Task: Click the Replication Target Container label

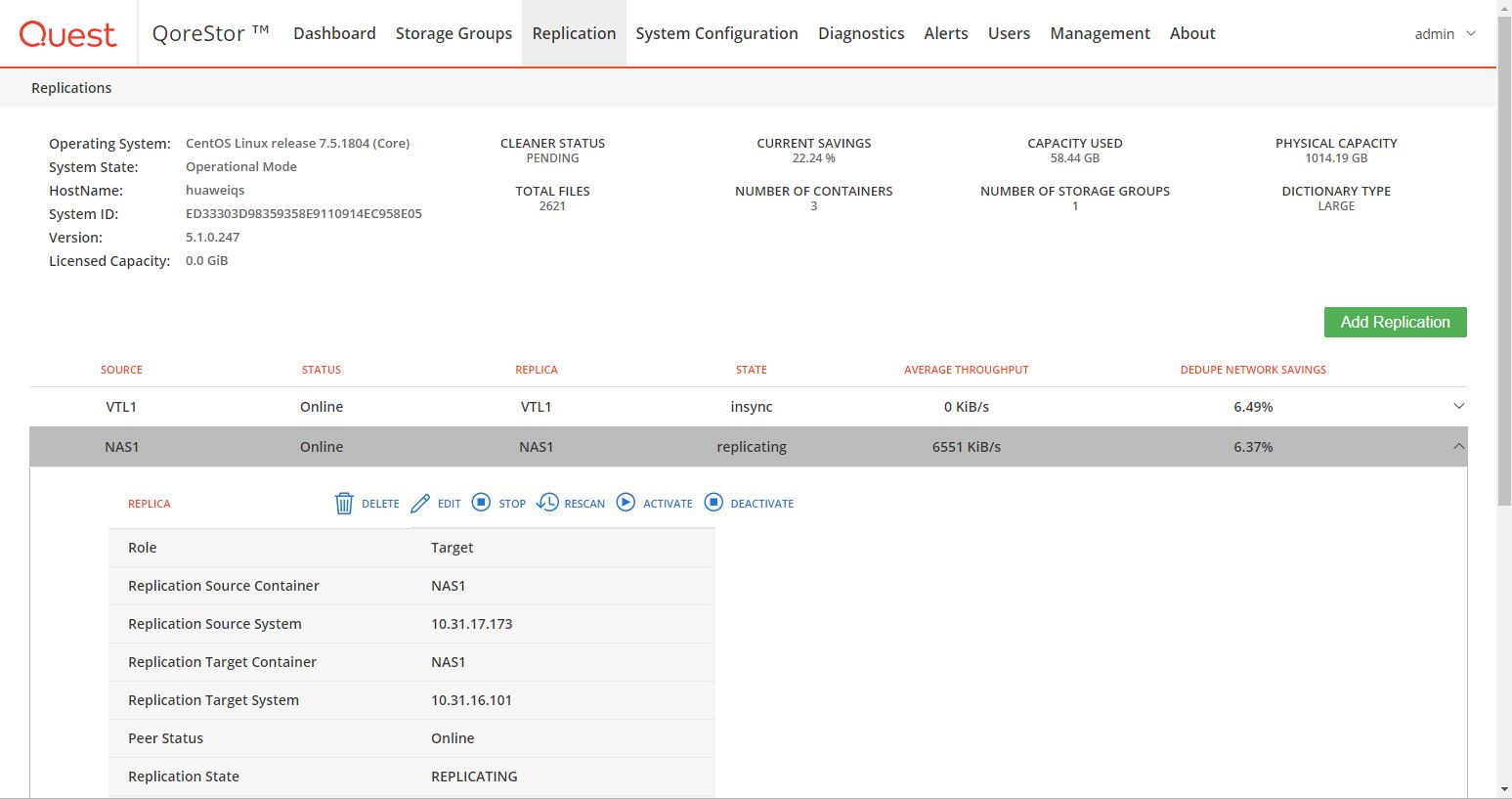Action: [x=222, y=662]
